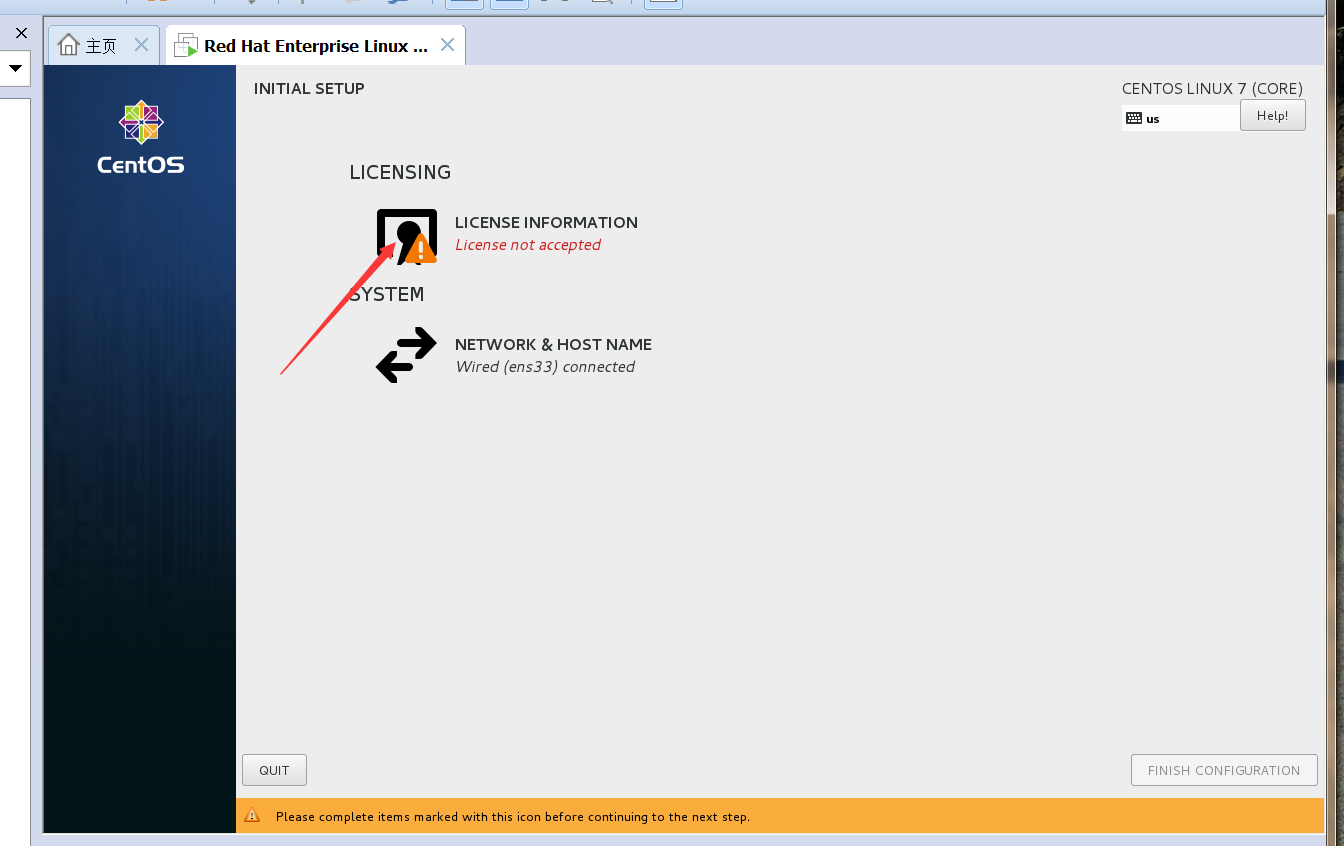Click the FINISH CONFIGURATION button
This screenshot has width=1344, height=846.
(x=1224, y=770)
